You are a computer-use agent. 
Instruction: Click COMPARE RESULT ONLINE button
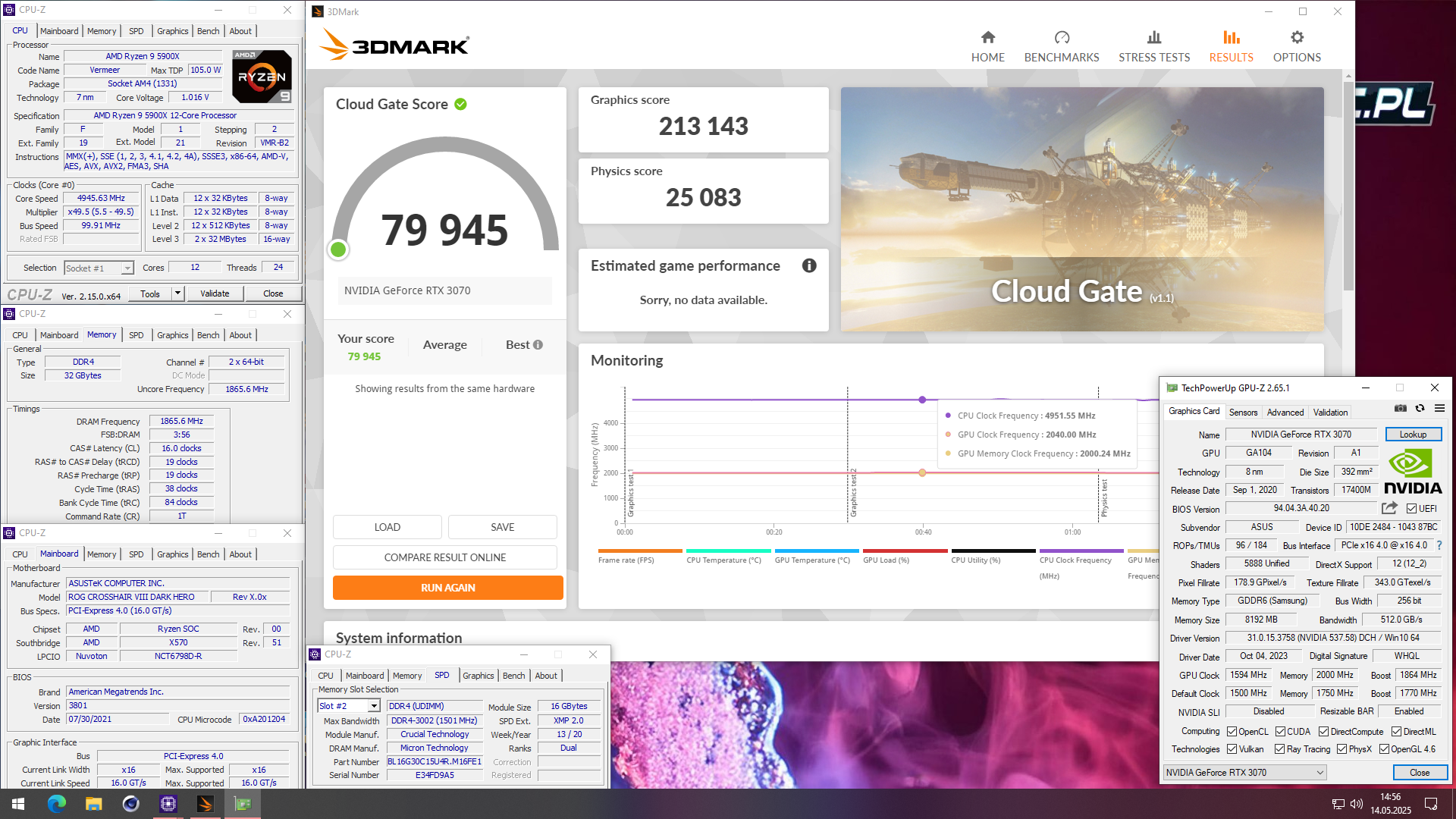click(445, 557)
